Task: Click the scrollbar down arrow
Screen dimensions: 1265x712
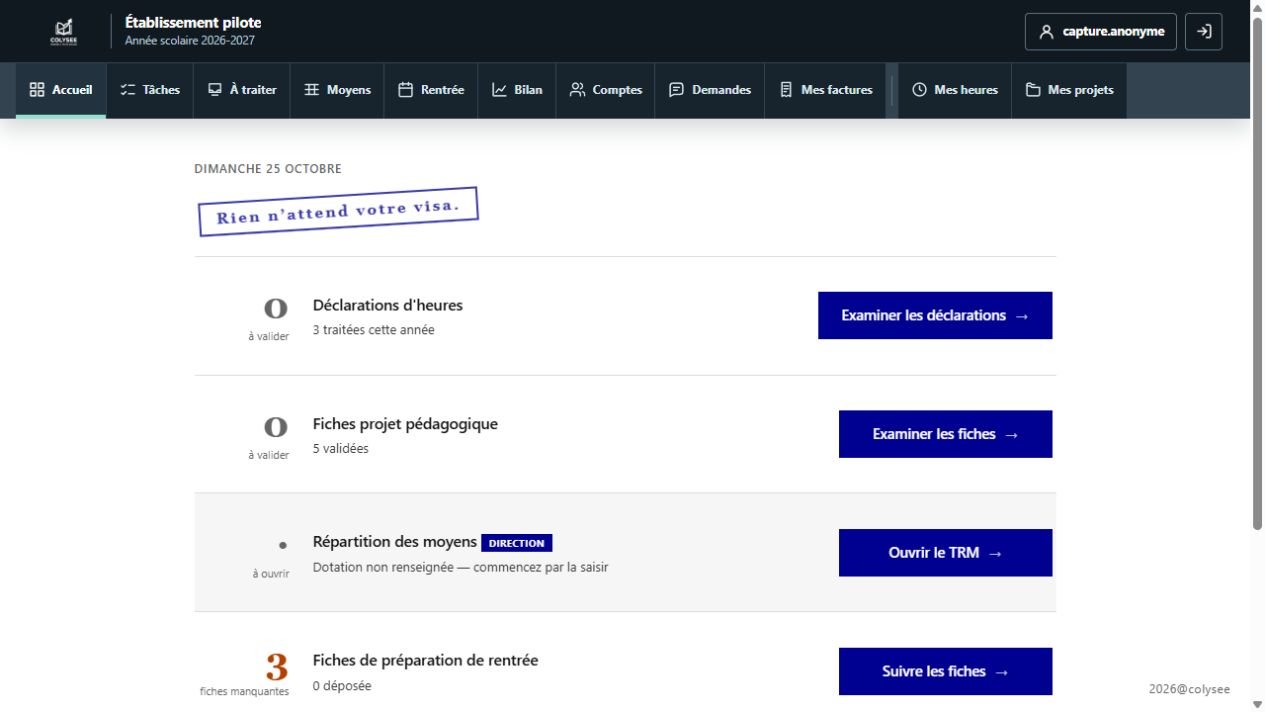Action: (x=1257, y=705)
